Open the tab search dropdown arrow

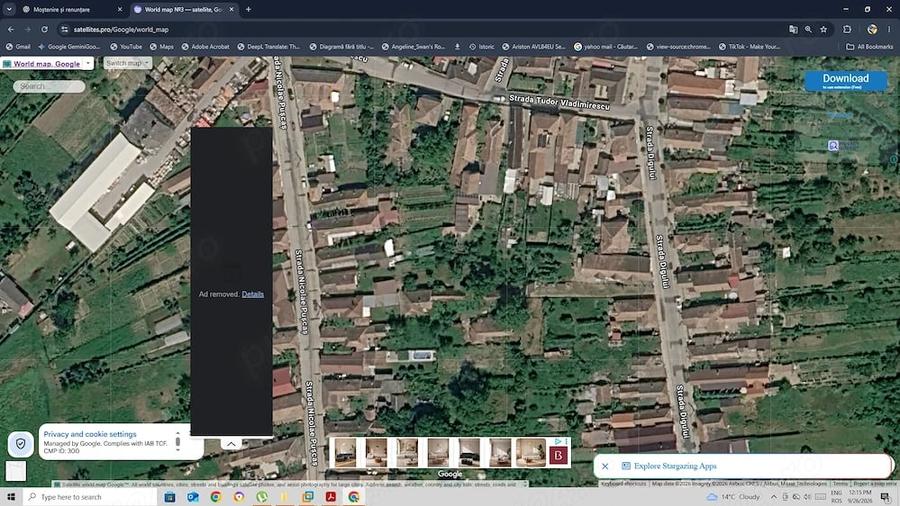click(x=9, y=9)
